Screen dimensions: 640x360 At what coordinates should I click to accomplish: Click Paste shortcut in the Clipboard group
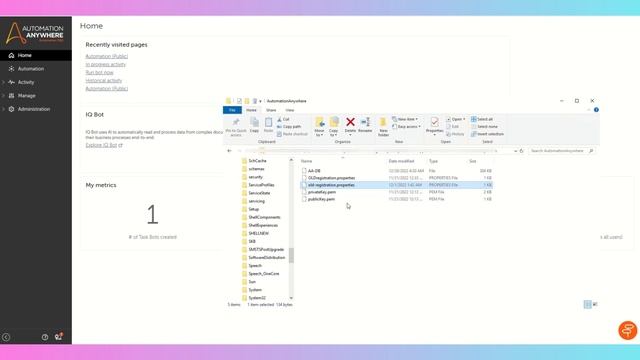pos(292,134)
